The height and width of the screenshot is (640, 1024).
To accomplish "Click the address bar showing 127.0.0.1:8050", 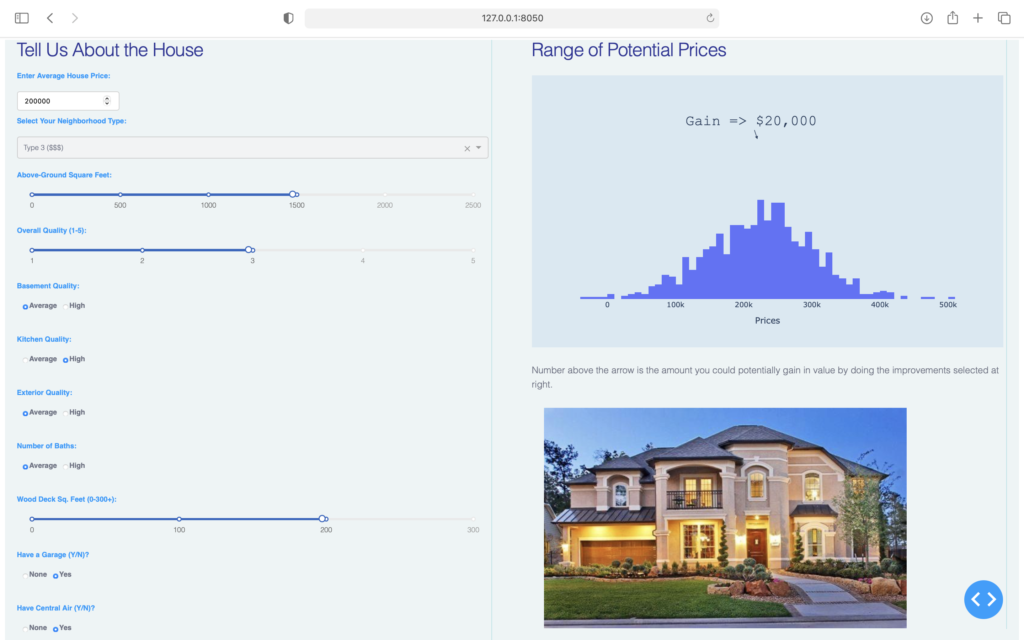I will [512, 17].
